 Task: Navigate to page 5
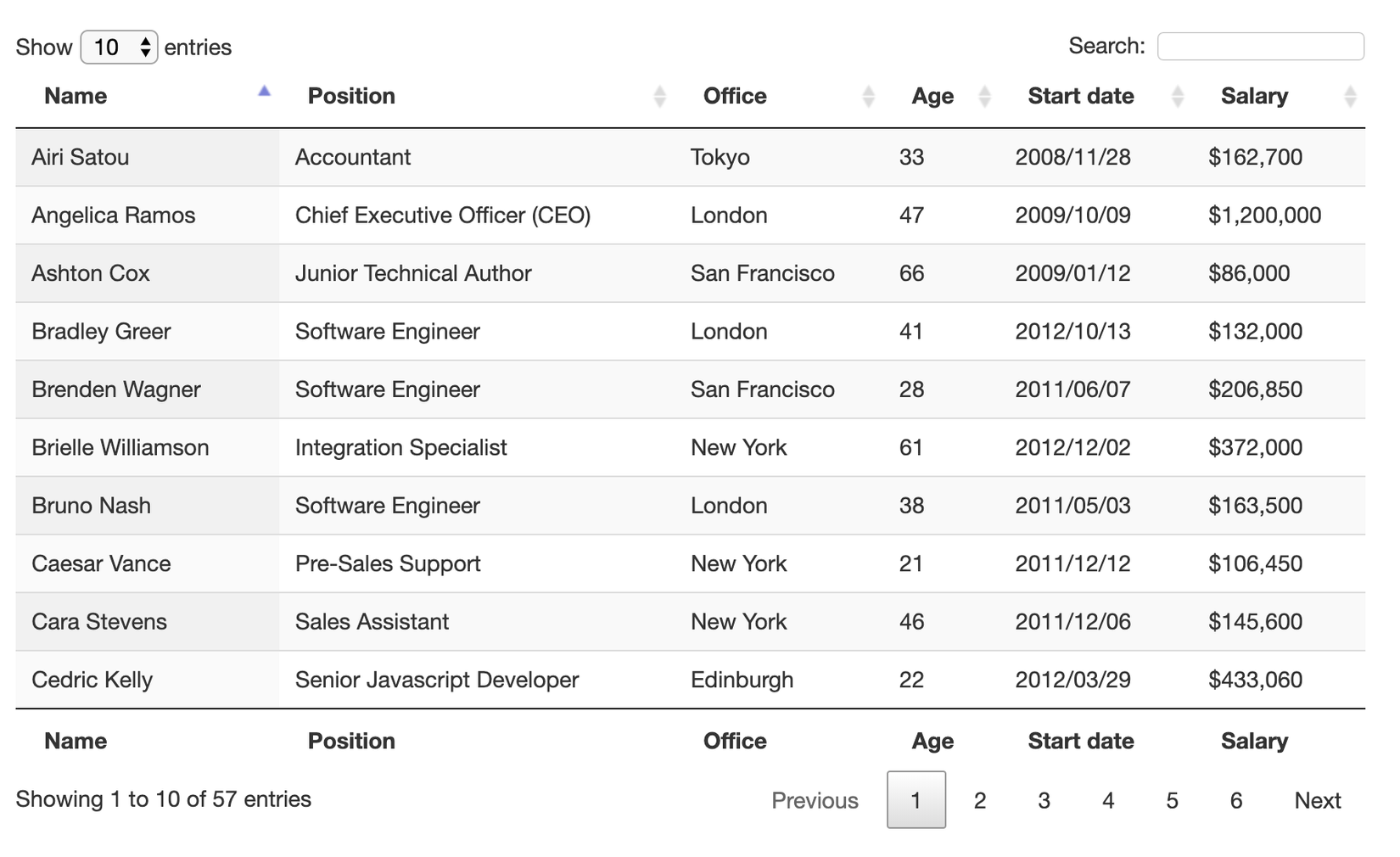1172,800
